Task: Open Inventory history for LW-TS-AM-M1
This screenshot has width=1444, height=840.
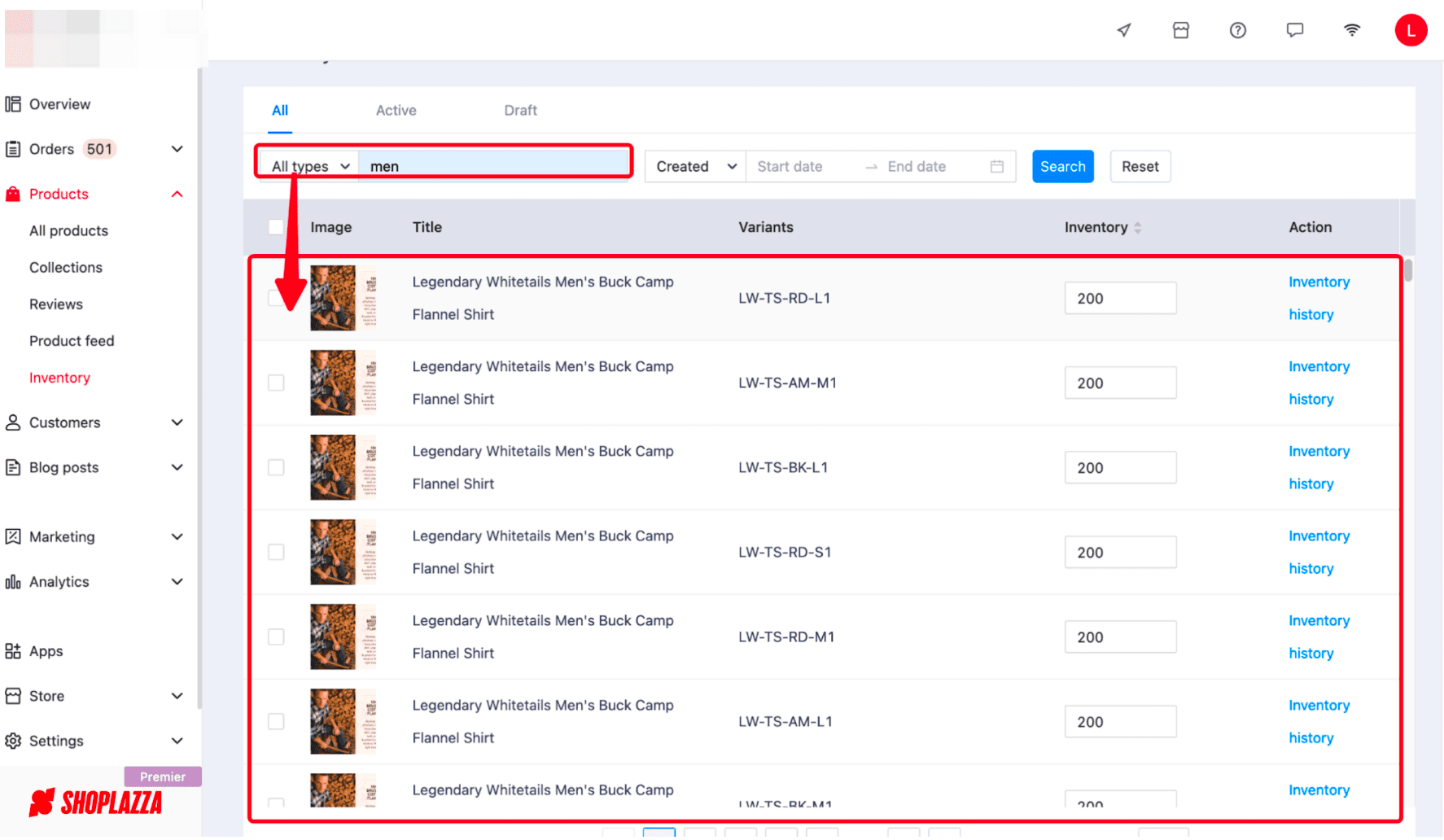Action: point(1319,383)
